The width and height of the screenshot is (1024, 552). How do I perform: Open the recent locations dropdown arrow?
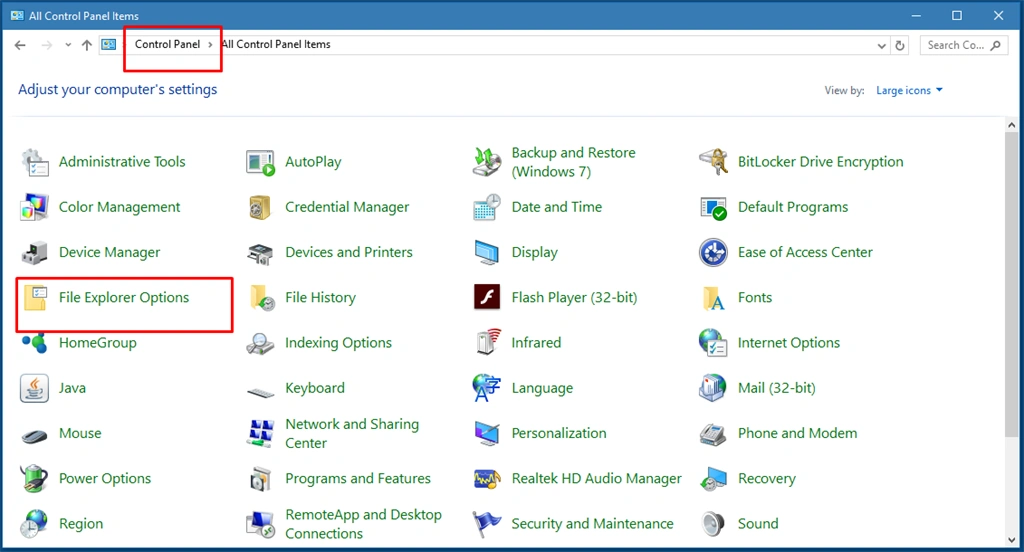tap(68, 45)
